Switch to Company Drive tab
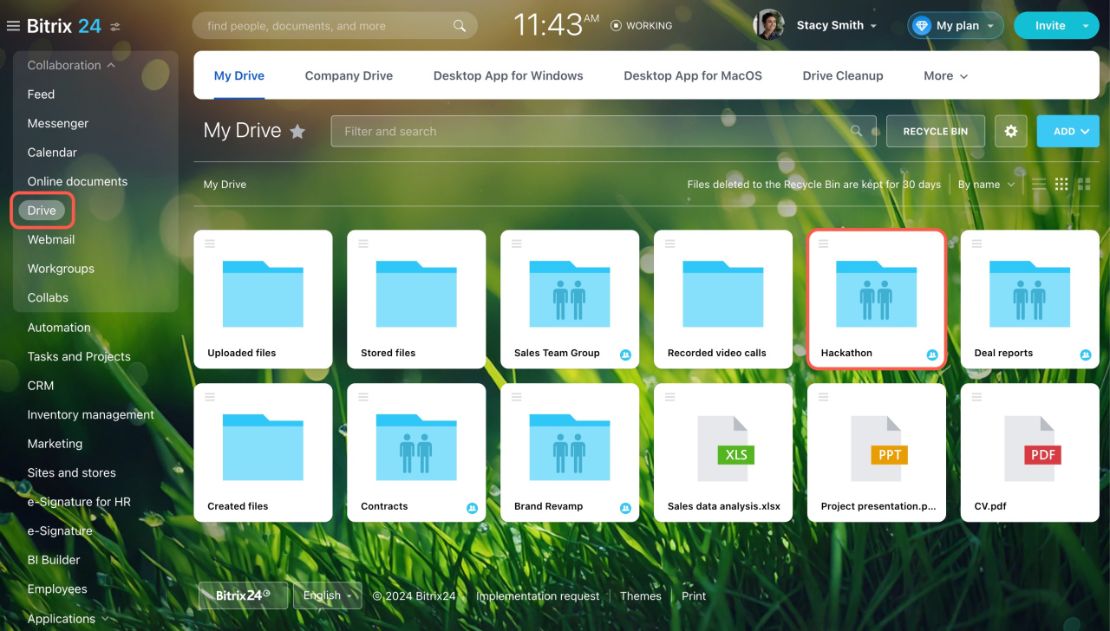The height and width of the screenshot is (631, 1110). point(348,76)
